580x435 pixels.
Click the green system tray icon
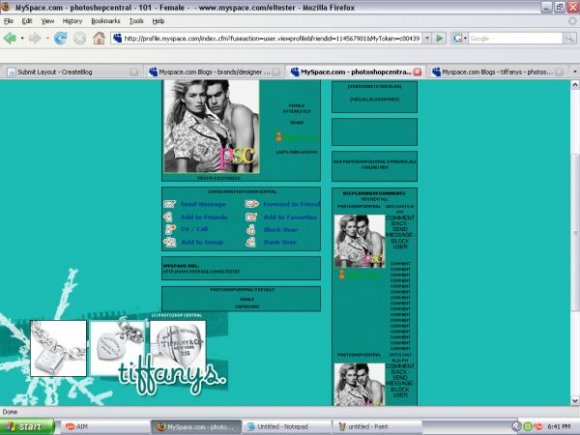pyautogui.click(x=527, y=426)
